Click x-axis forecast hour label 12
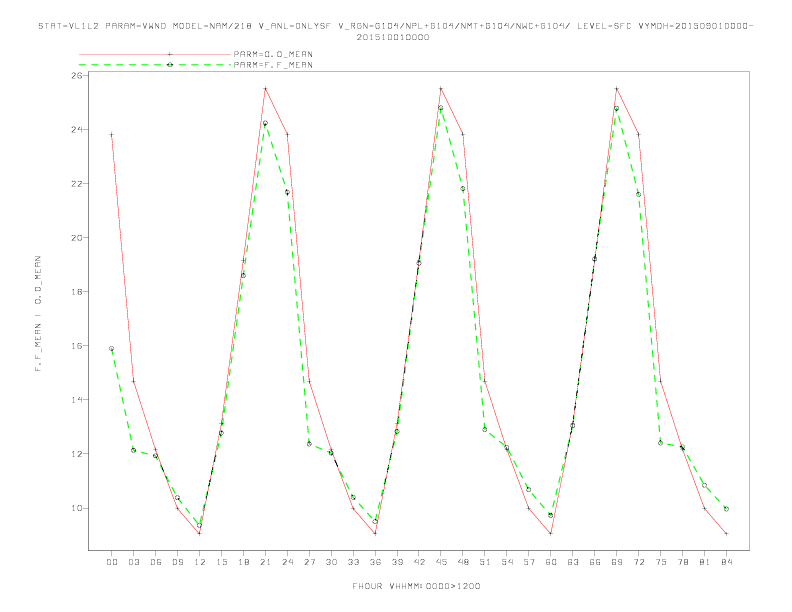The image size is (792, 612). click(200, 562)
